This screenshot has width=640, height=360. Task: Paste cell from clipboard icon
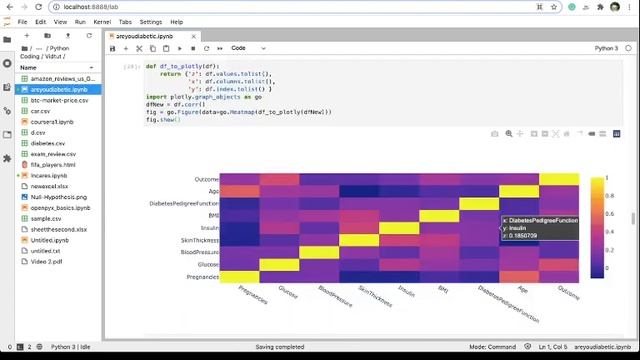point(166,49)
